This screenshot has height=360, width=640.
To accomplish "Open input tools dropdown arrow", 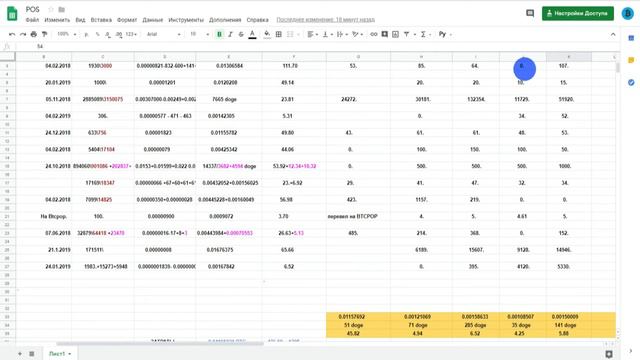I will tap(451, 34).
